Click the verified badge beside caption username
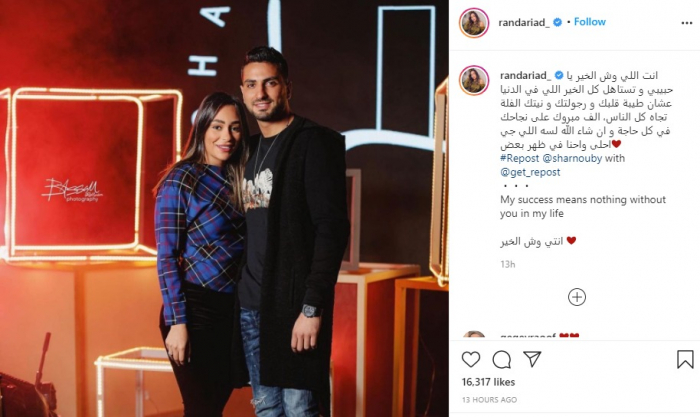Viewport: 700px width, 417px height. click(559, 75)
